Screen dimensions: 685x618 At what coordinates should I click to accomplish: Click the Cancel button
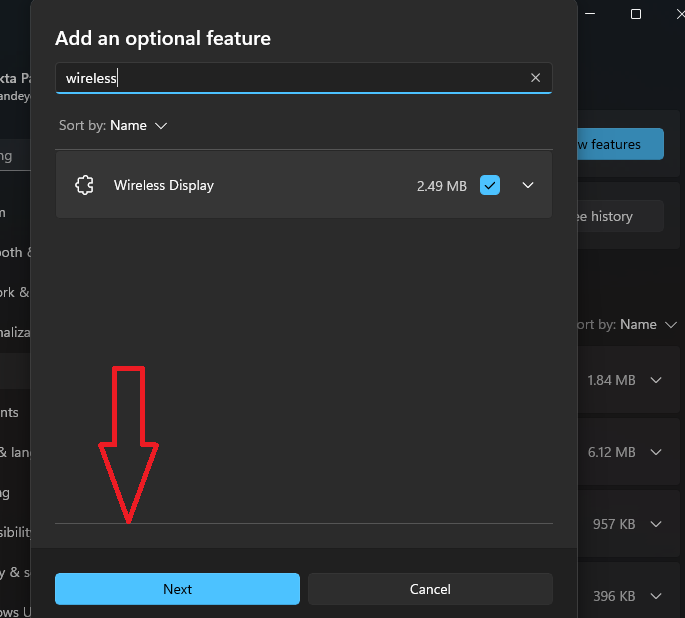tap(430, 589)
